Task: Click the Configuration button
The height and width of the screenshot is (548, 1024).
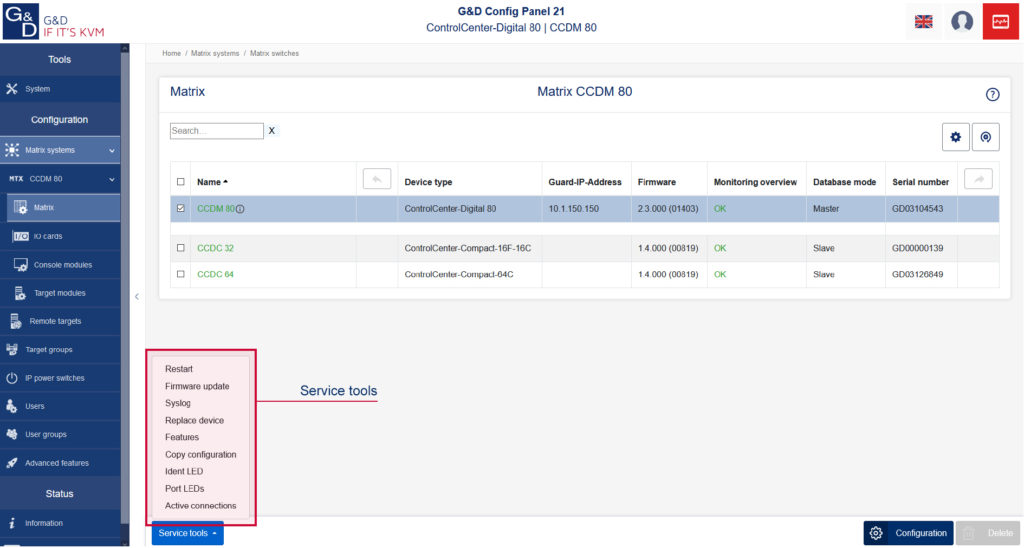Action: [x=908, y=533]
